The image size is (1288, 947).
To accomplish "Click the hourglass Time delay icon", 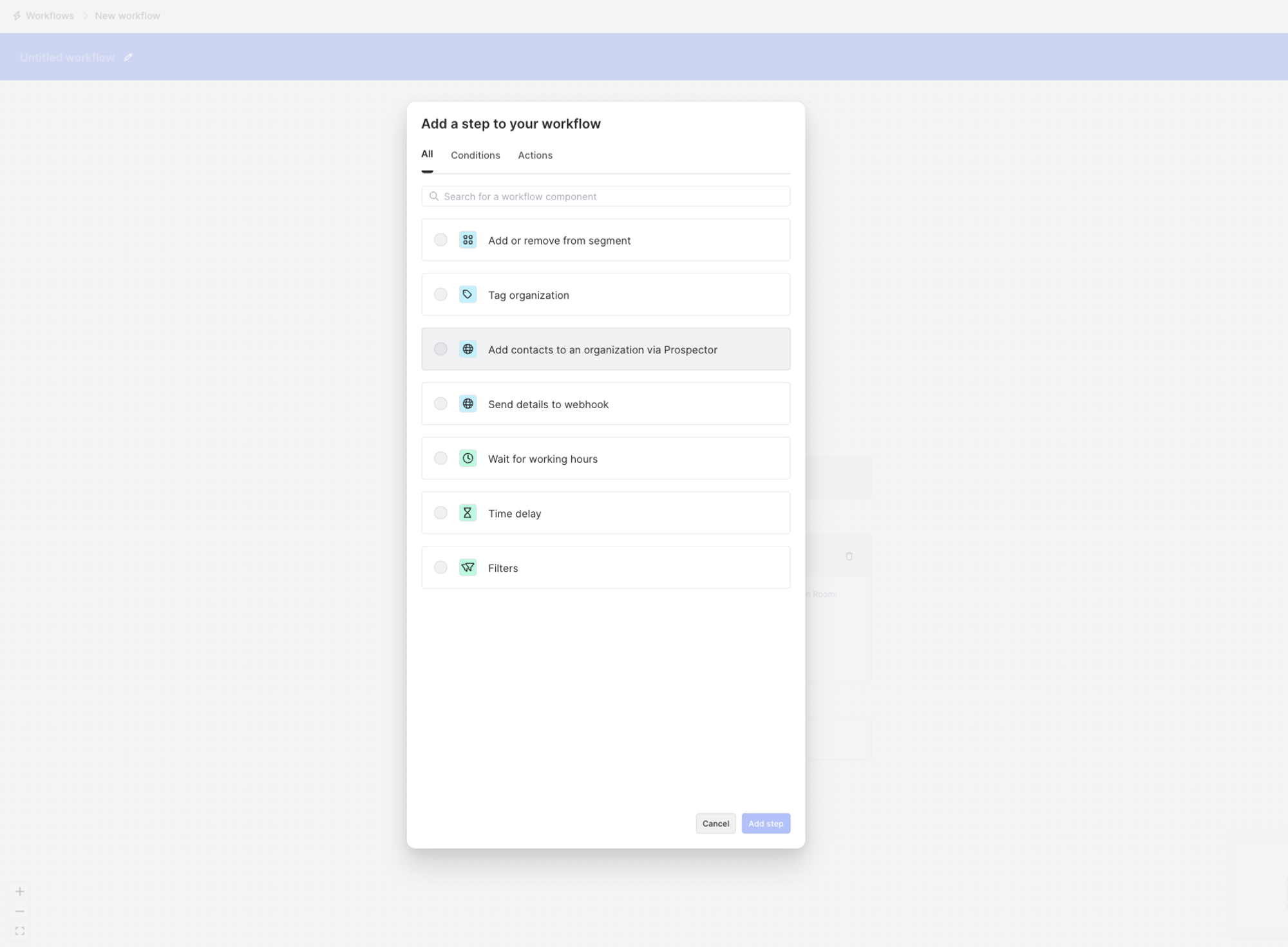I will (x=468, y=513).
